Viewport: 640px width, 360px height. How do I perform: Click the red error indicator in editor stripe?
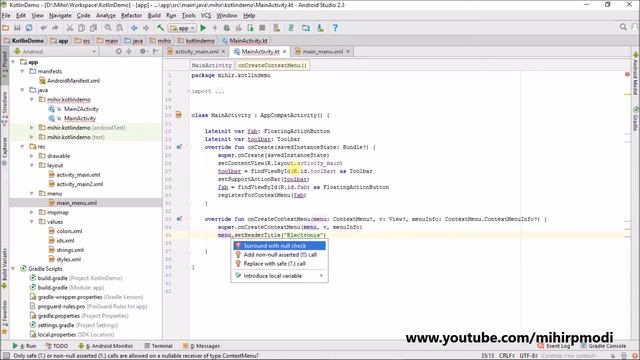pyautogui.click(x=627, y=75)
